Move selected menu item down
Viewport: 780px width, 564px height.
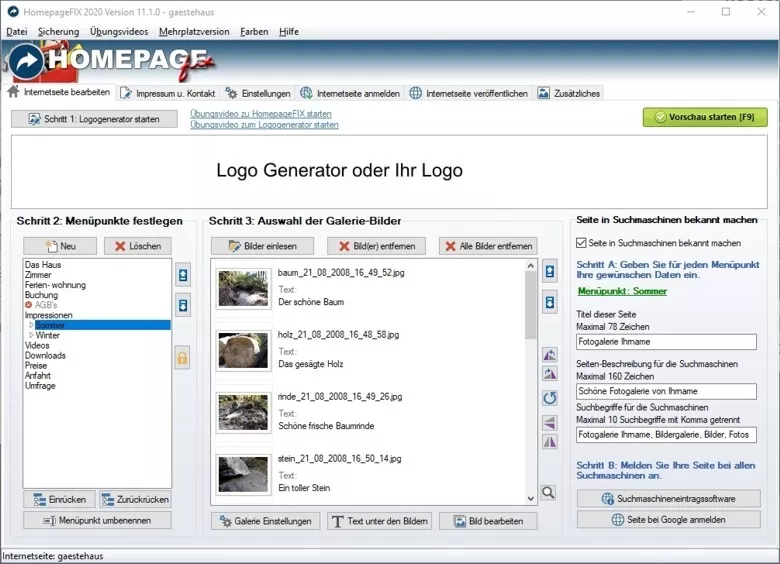click(183, 305)
